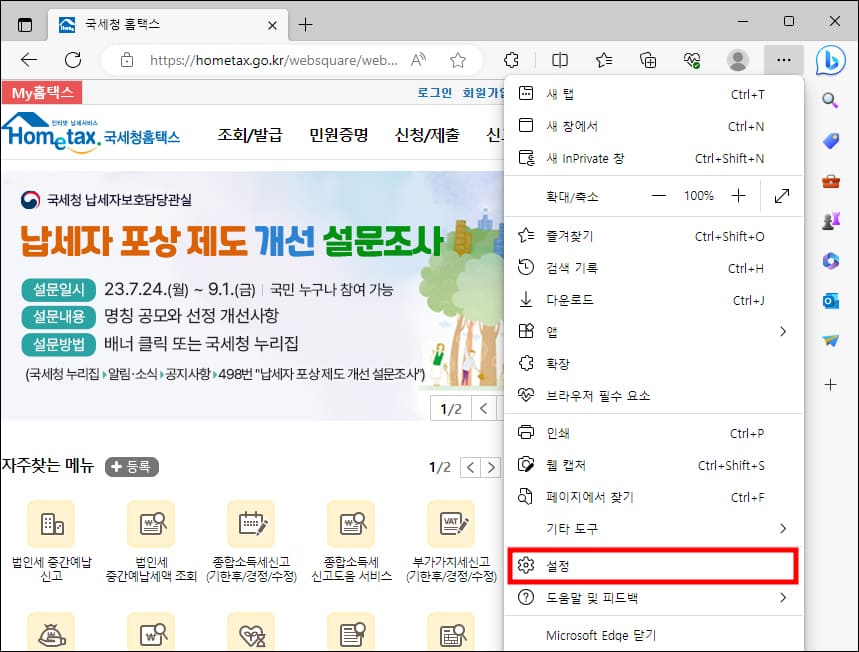
Task: Open the games icon in the Edge sidebar
Action: [830, 221]
